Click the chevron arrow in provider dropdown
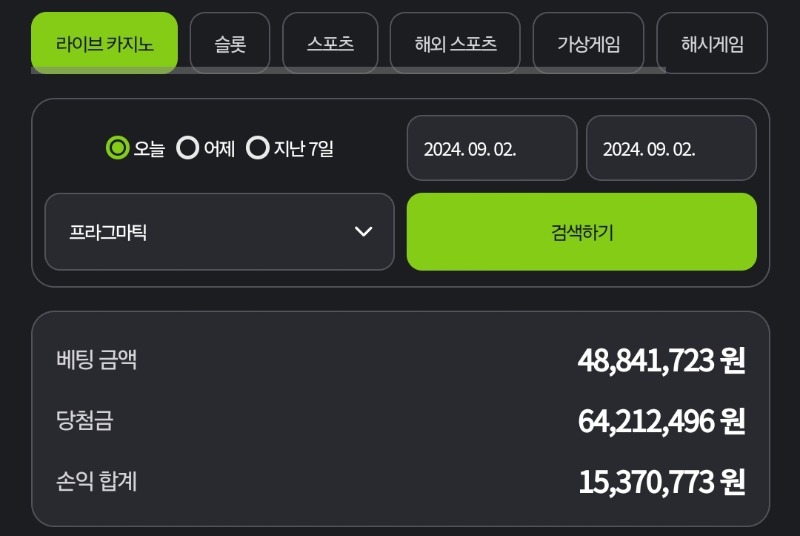800x536 pixels. click(x=363, y=232)
